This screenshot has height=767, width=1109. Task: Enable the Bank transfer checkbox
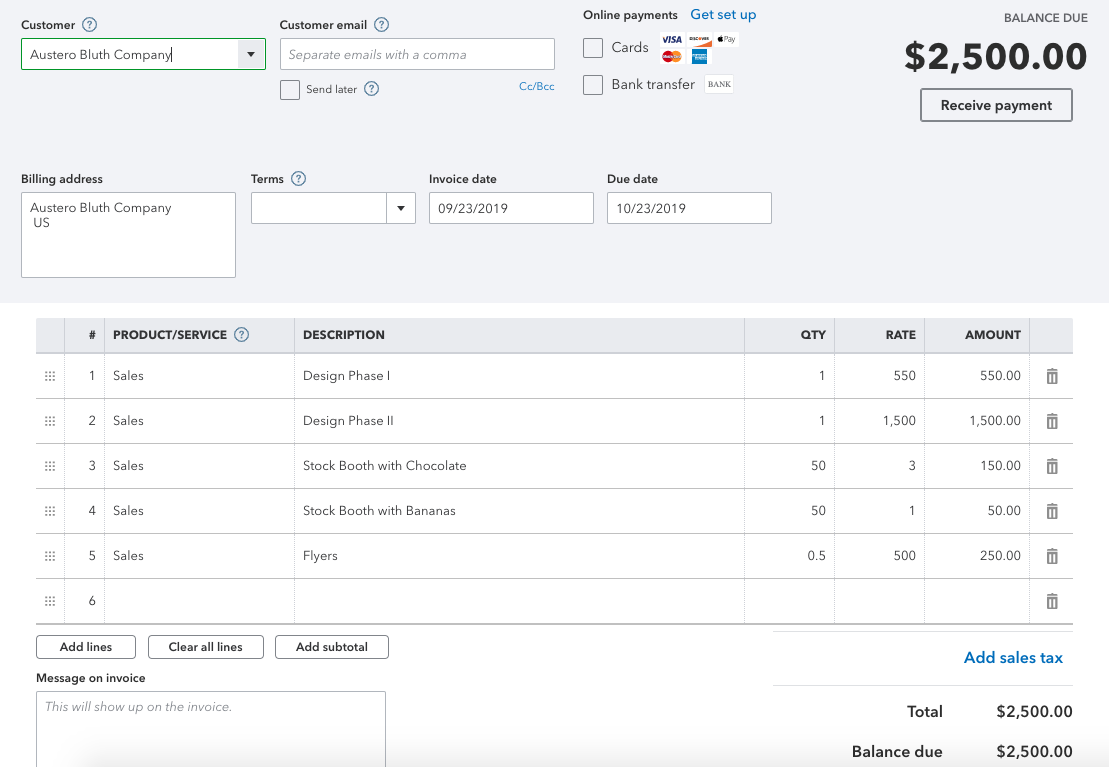pyautogui.click(x=593, y=85)
